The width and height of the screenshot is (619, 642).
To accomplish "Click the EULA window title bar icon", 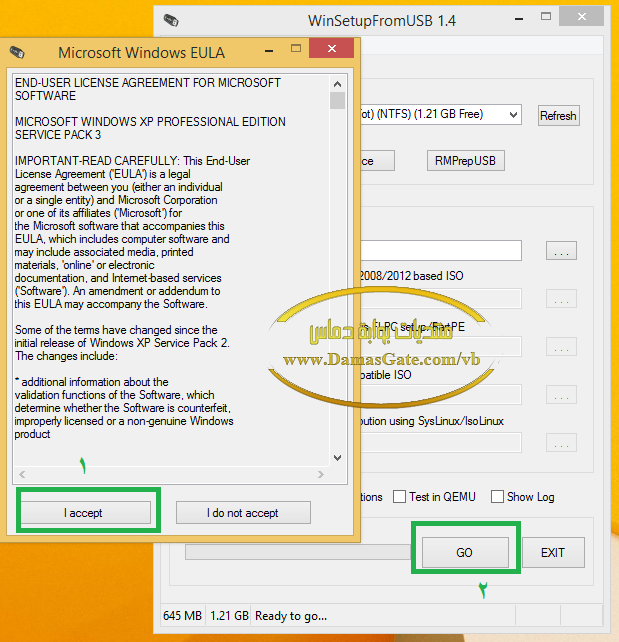I will click(x=17, y=52).
